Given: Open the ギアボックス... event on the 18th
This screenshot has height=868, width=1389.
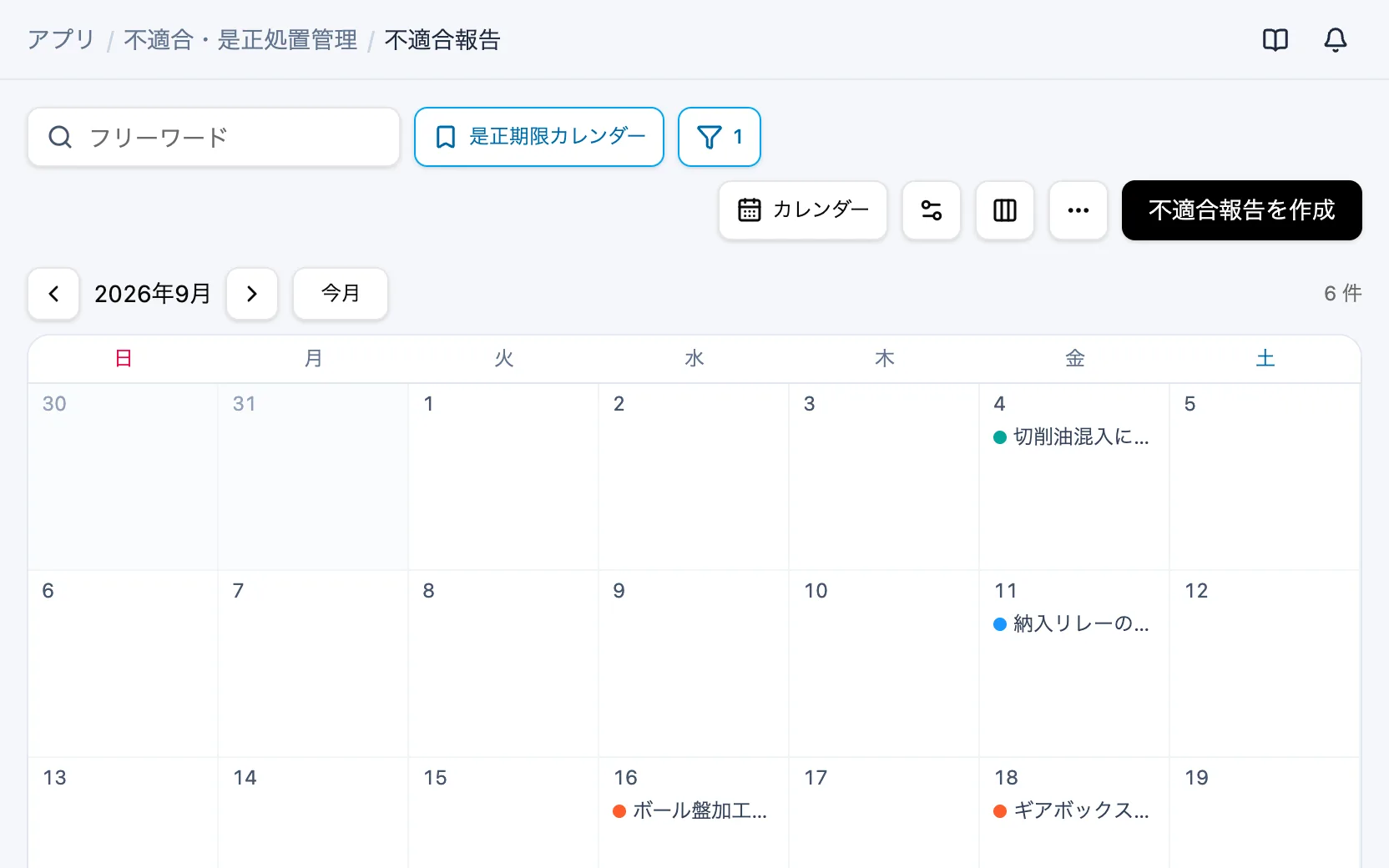Looking at the screenshot, I should pyautogui.click(x=1072, y=810).
